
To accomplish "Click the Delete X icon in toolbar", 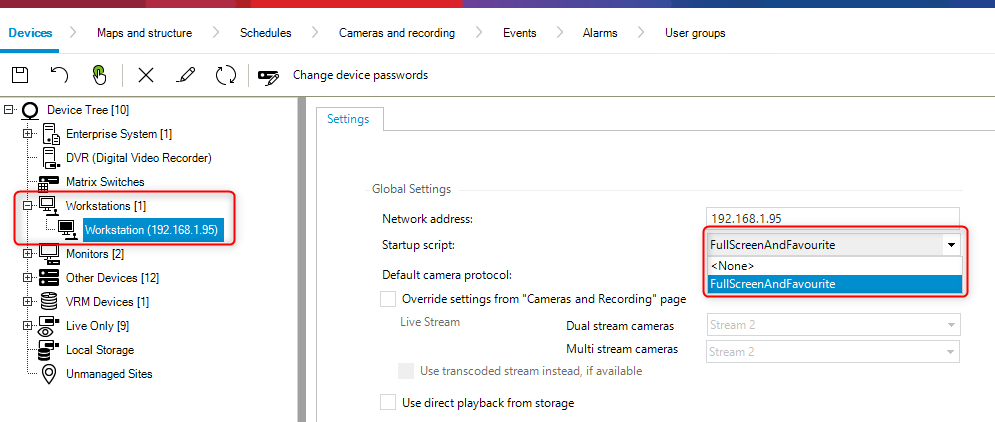I will click(x=146, y=75).
